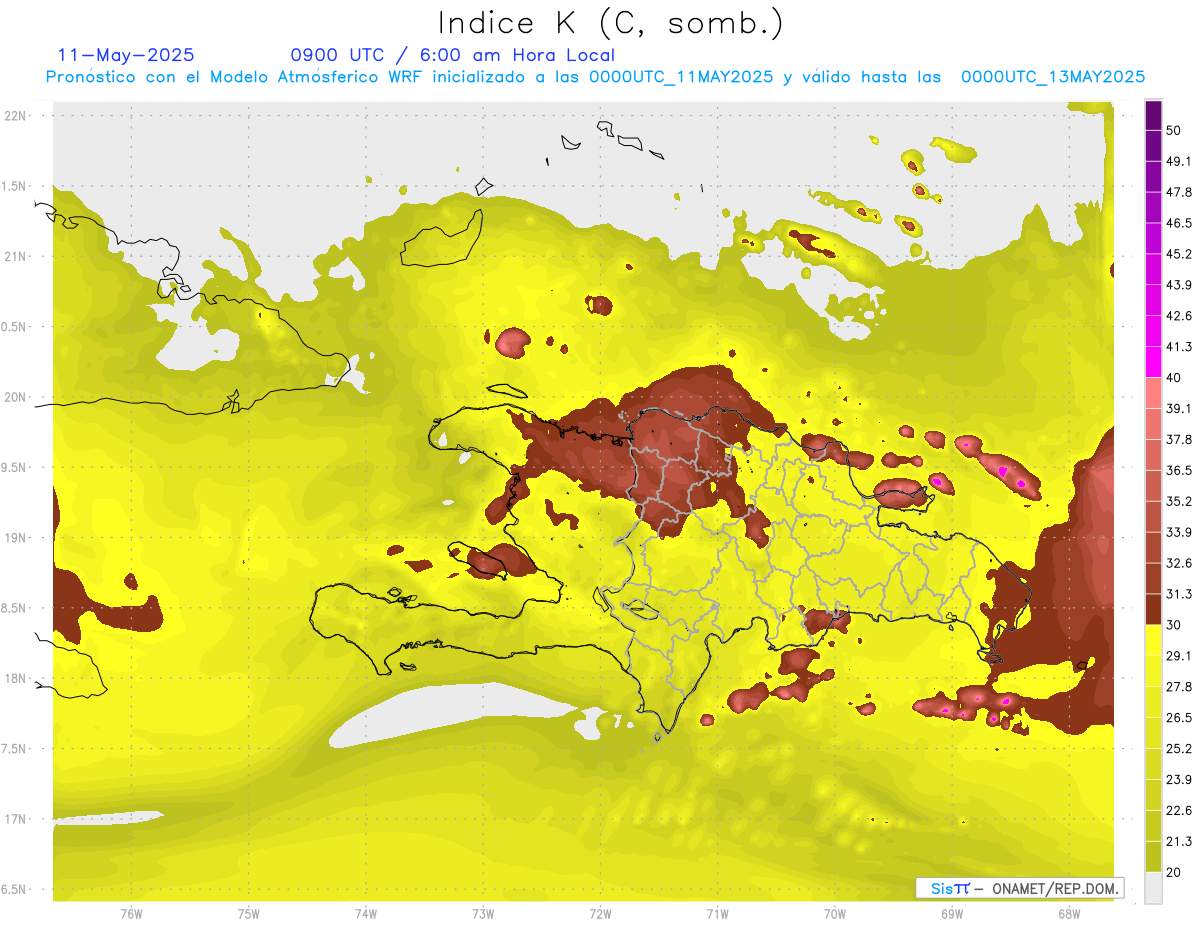The image size is (1200, 927).
Task: Pick the "33.9" legend value
Action: pyautogui.click(x=1179, y=532)
